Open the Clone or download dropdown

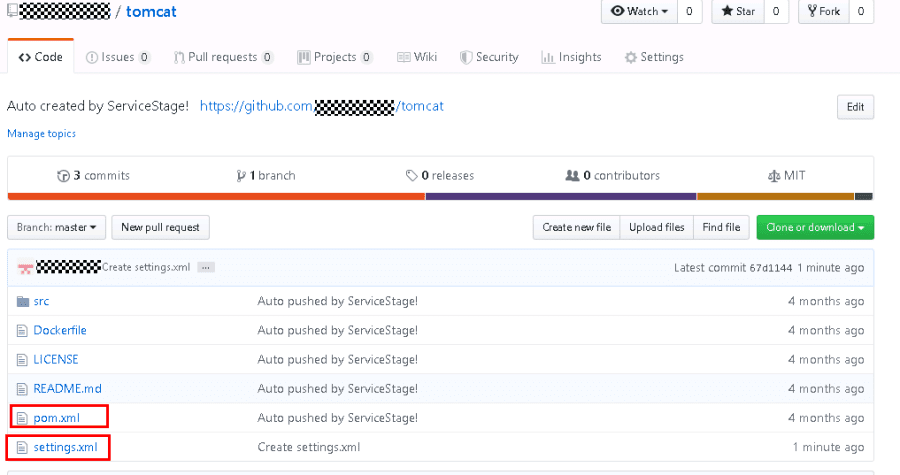815,227
